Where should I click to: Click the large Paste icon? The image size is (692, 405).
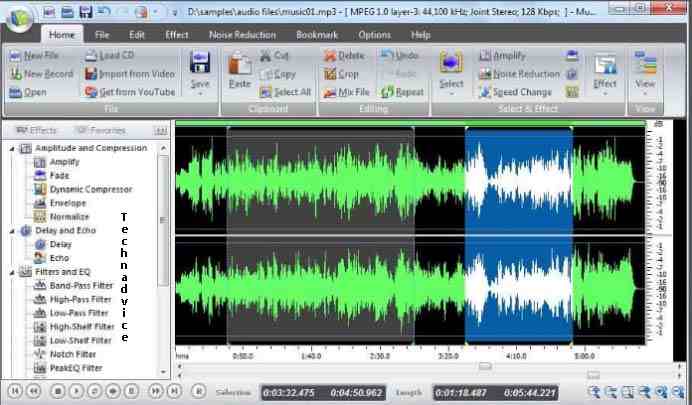coord(240,64)
